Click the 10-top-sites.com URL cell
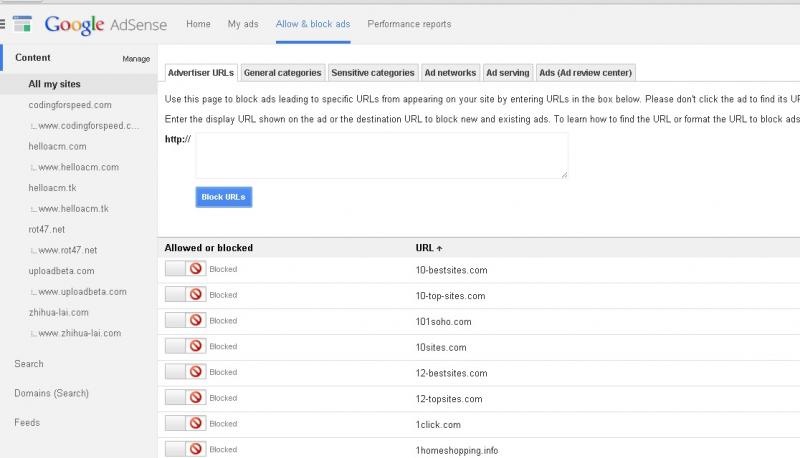 (451, 296)
